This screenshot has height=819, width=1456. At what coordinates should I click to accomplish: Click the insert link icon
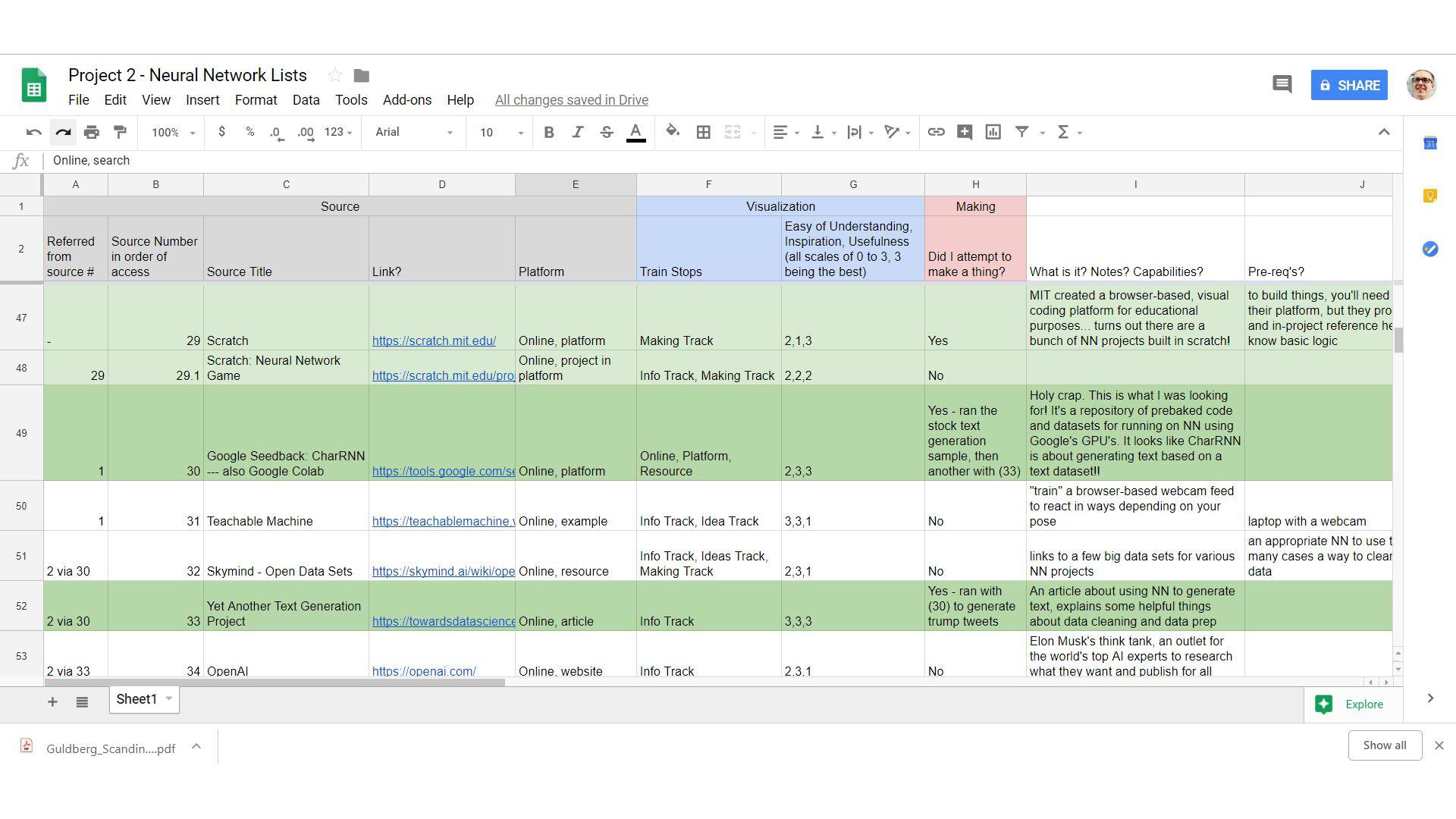(936, 132)
